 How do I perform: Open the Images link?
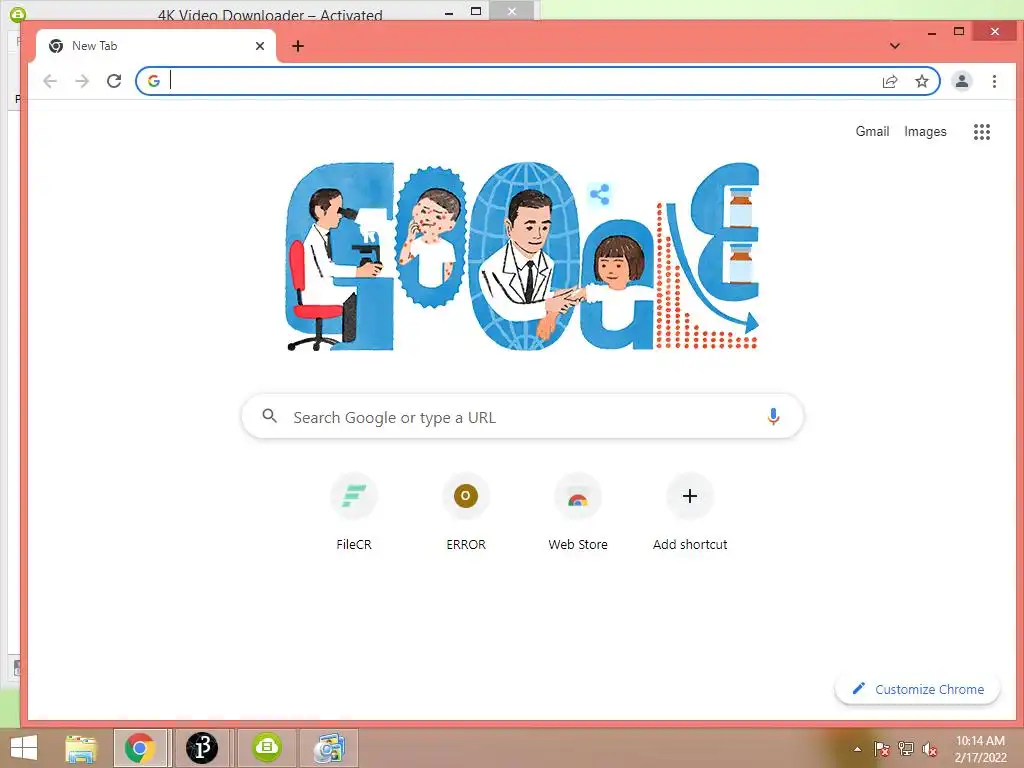pos(925,131)
